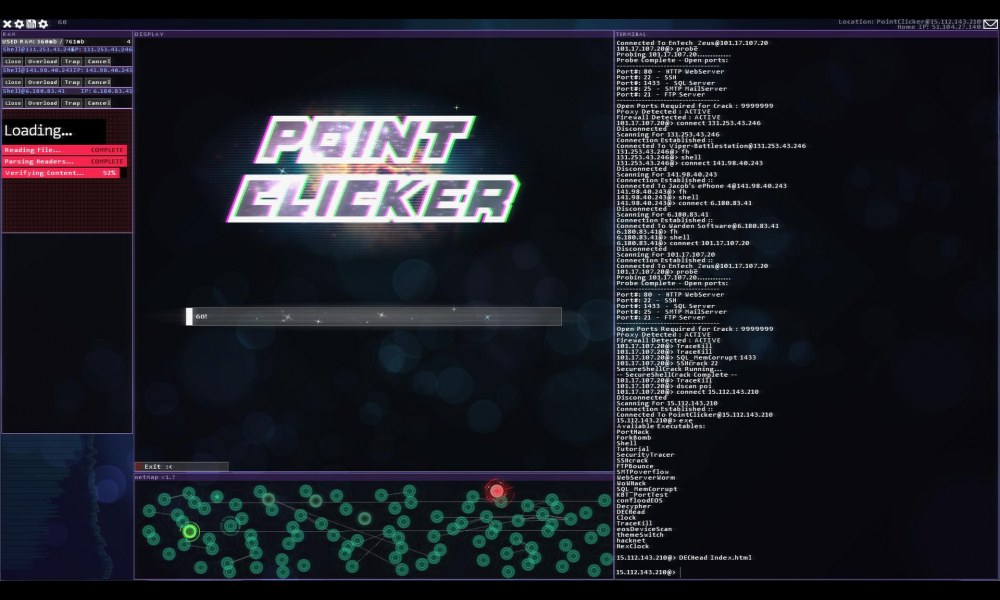The image size is (1000, 600).
Task: Select the bright green home node on netMap
Action: 190,530
